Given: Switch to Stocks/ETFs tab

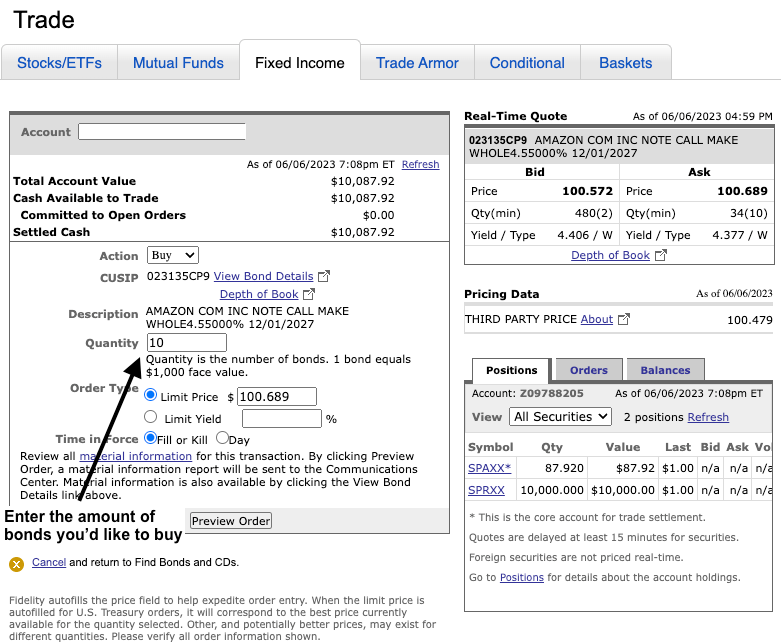Looking at the screenshot, I should 59,63.
